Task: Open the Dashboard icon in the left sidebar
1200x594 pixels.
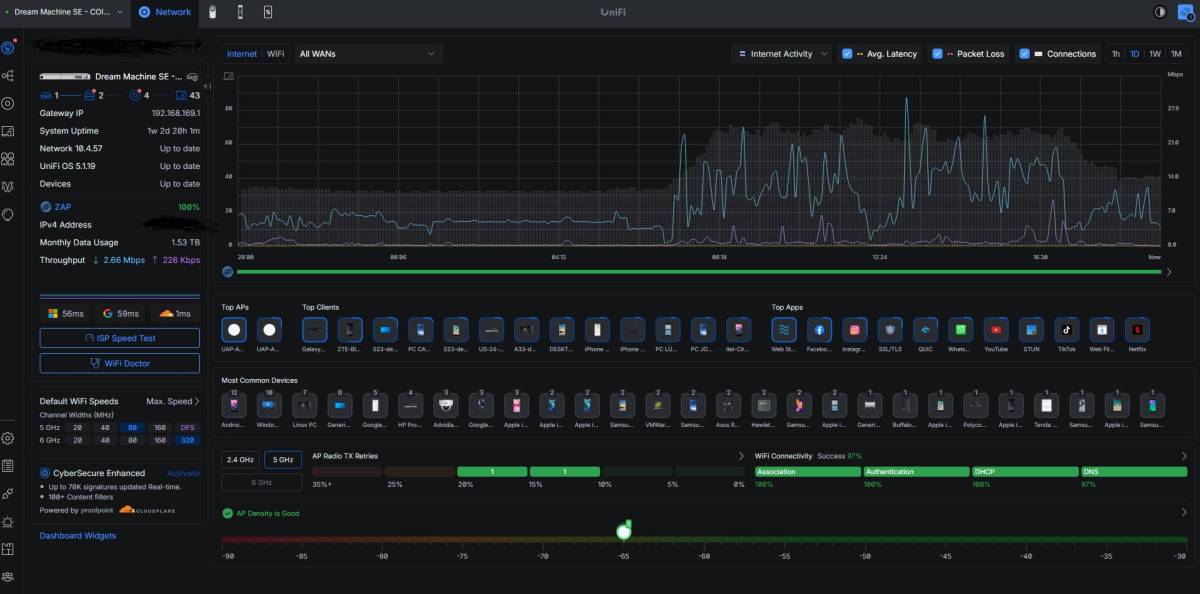Action: point(8,48)
